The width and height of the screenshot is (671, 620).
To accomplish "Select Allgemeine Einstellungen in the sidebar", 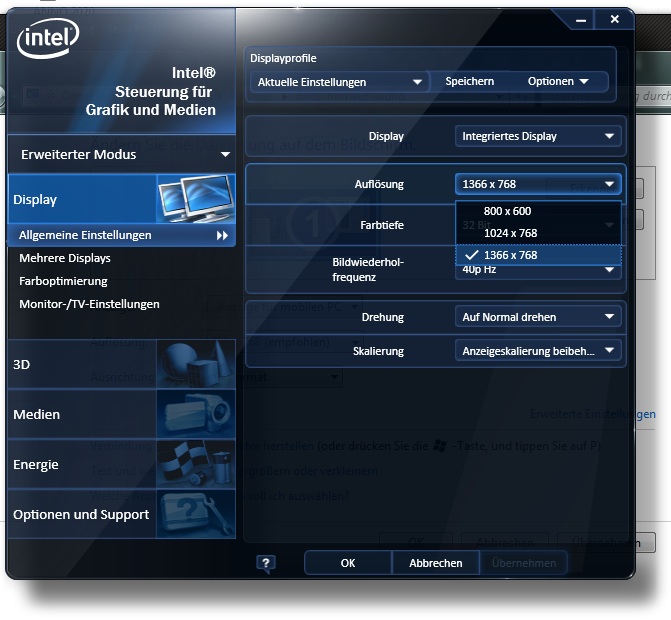I will [122, 235].
